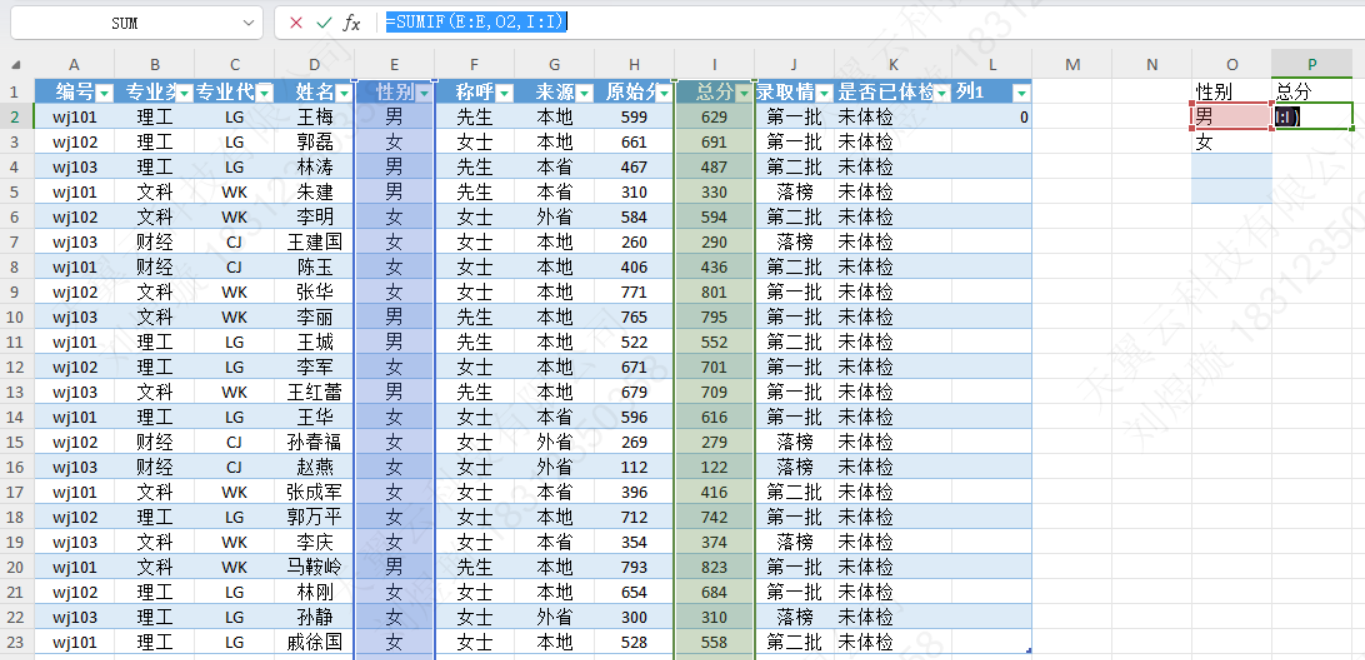Select column E header
Image resolution: width=1365 pixels, height=660 pixels.
click(x=394, y=65)
